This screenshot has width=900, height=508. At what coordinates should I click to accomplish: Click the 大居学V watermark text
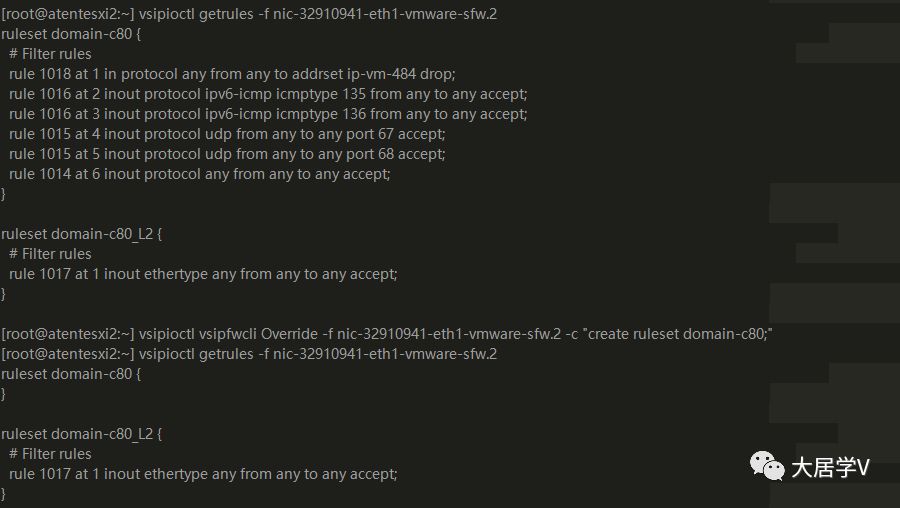point(831,468)
